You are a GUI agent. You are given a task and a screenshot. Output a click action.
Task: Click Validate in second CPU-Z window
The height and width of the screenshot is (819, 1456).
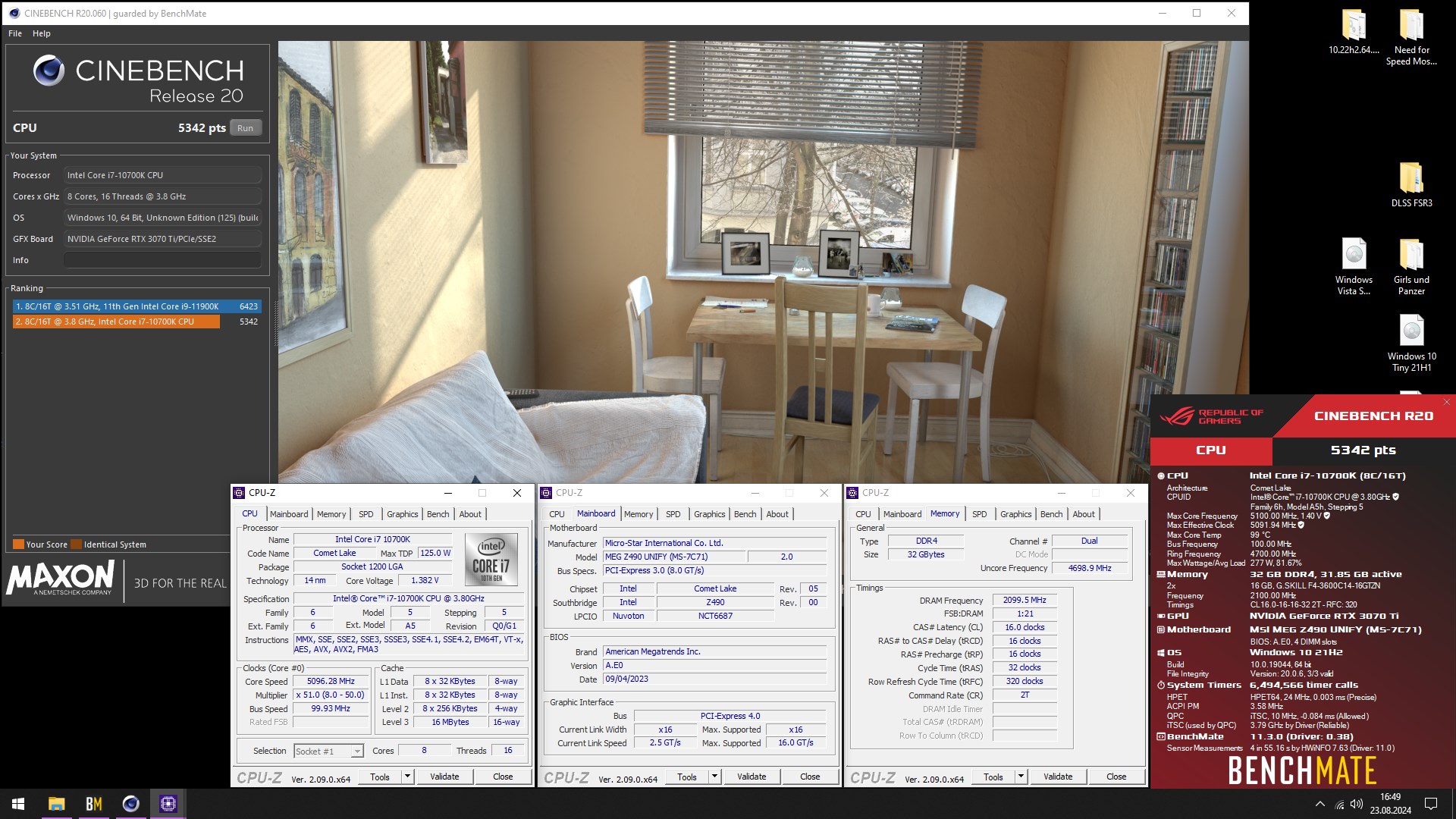tap(752, 777)
